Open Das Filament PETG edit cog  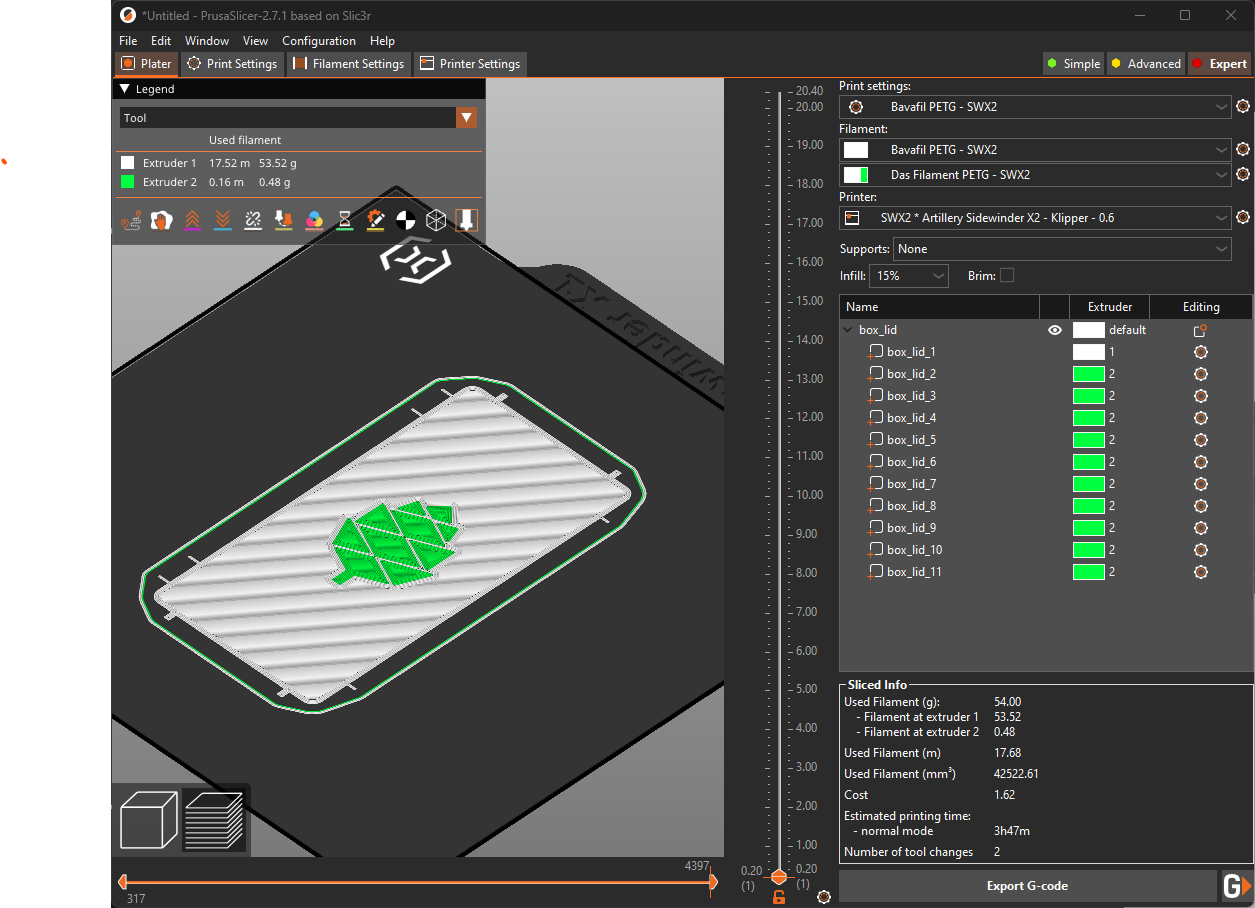coord(1243,174)
